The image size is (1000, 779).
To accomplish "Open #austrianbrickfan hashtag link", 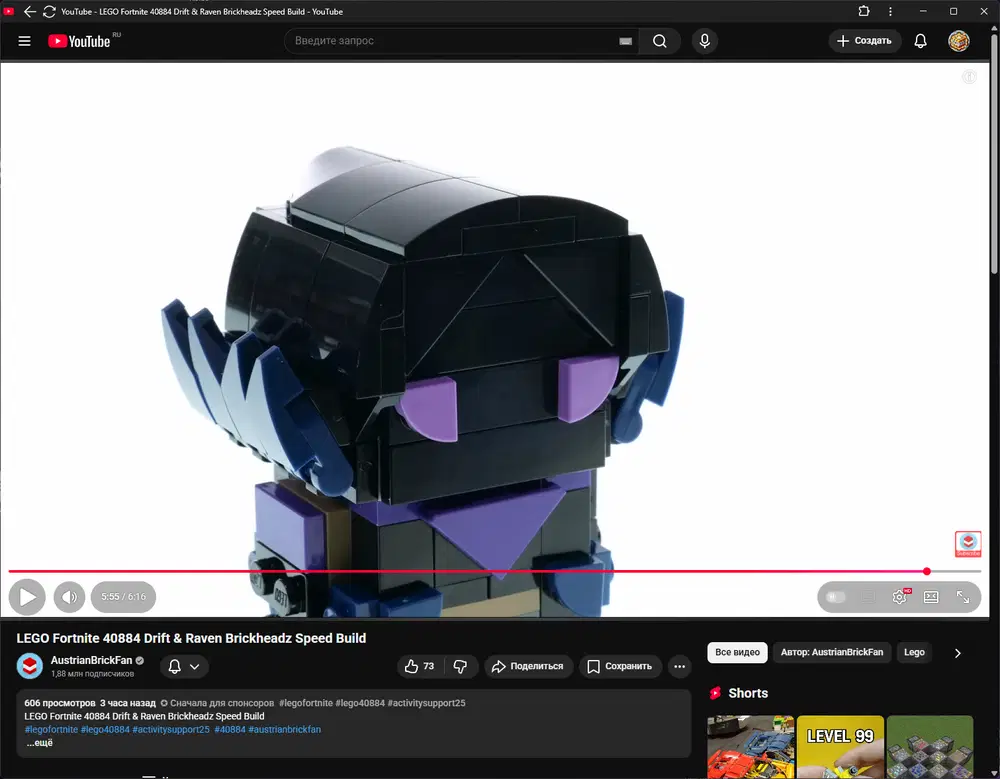I will [x=284, y=730].
